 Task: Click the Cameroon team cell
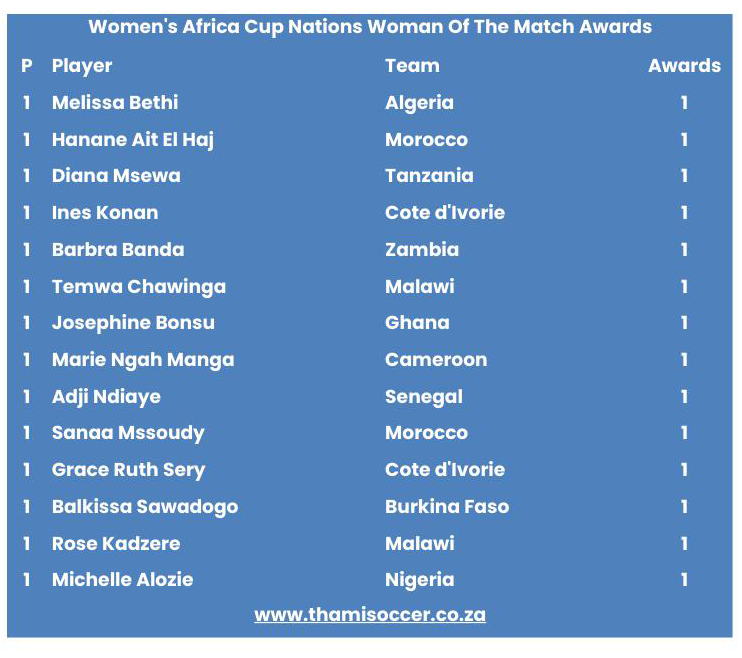[436, 360]
